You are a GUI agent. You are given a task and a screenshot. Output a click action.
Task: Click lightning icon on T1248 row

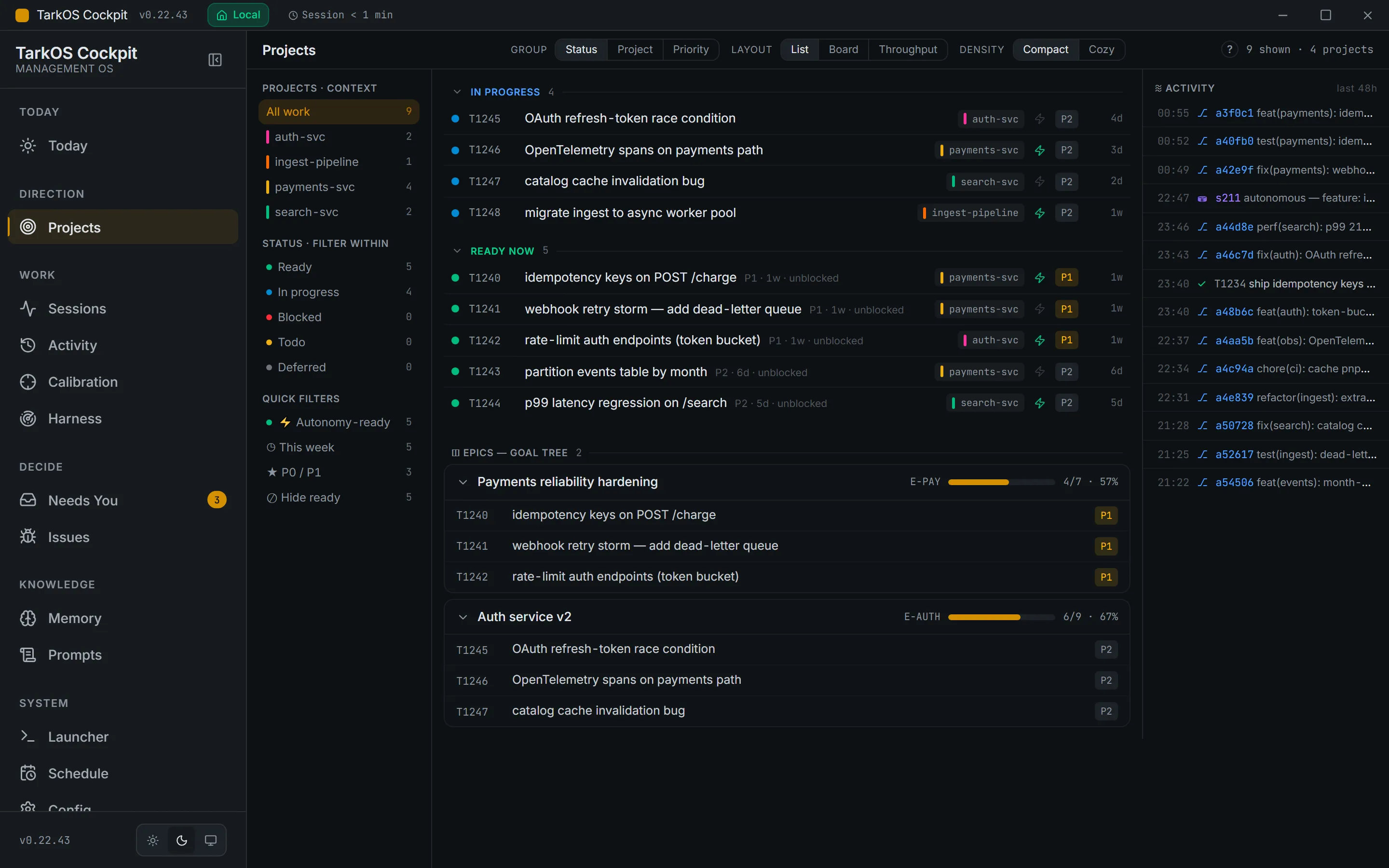pyautogui.click(x=1039, y=213)
